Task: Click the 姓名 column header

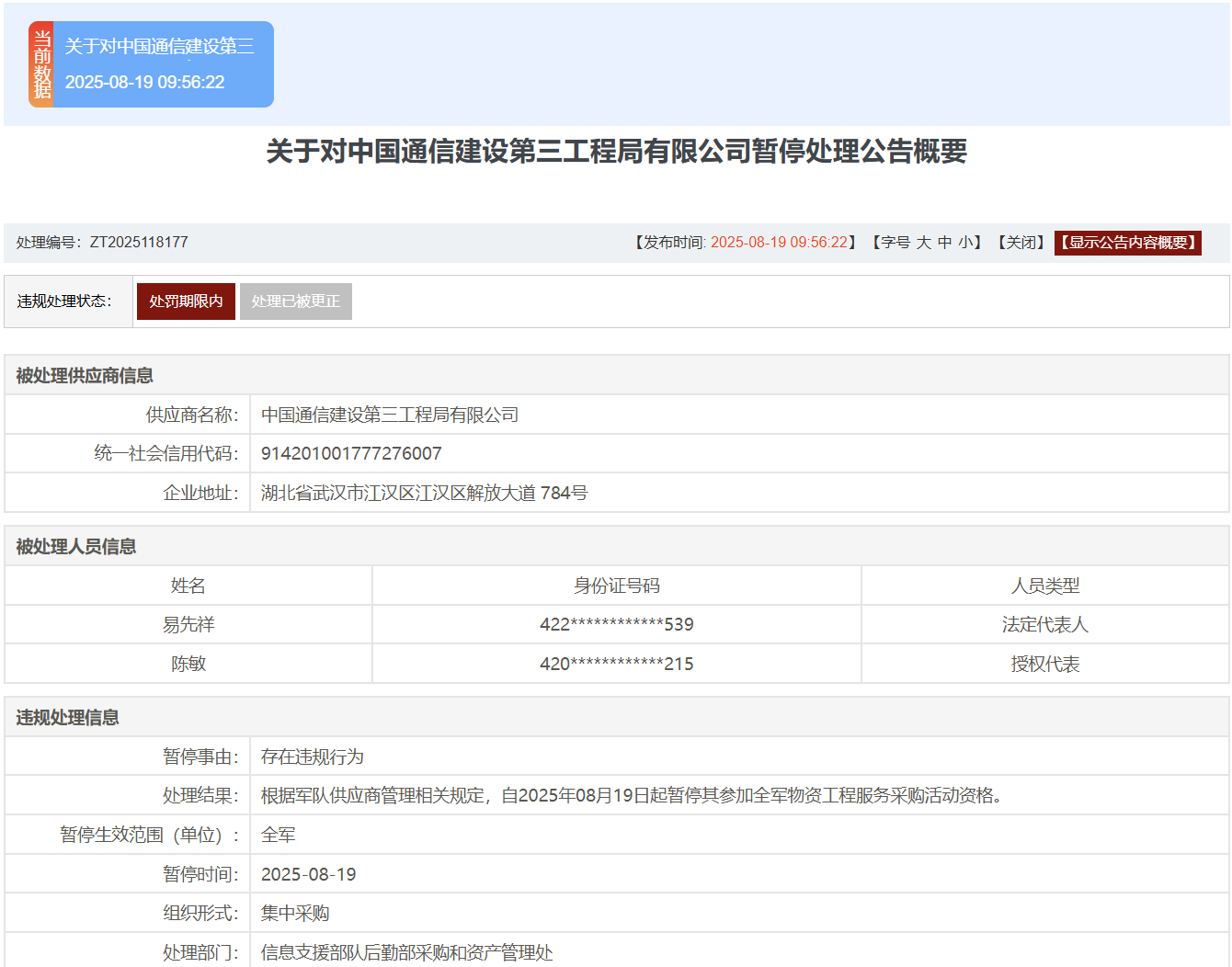Action: coord(188,586)
